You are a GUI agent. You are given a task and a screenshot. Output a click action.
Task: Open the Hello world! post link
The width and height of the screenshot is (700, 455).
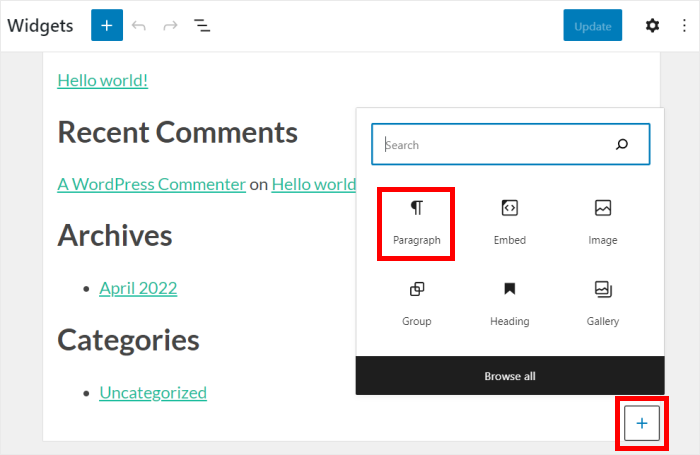[102, 80]
